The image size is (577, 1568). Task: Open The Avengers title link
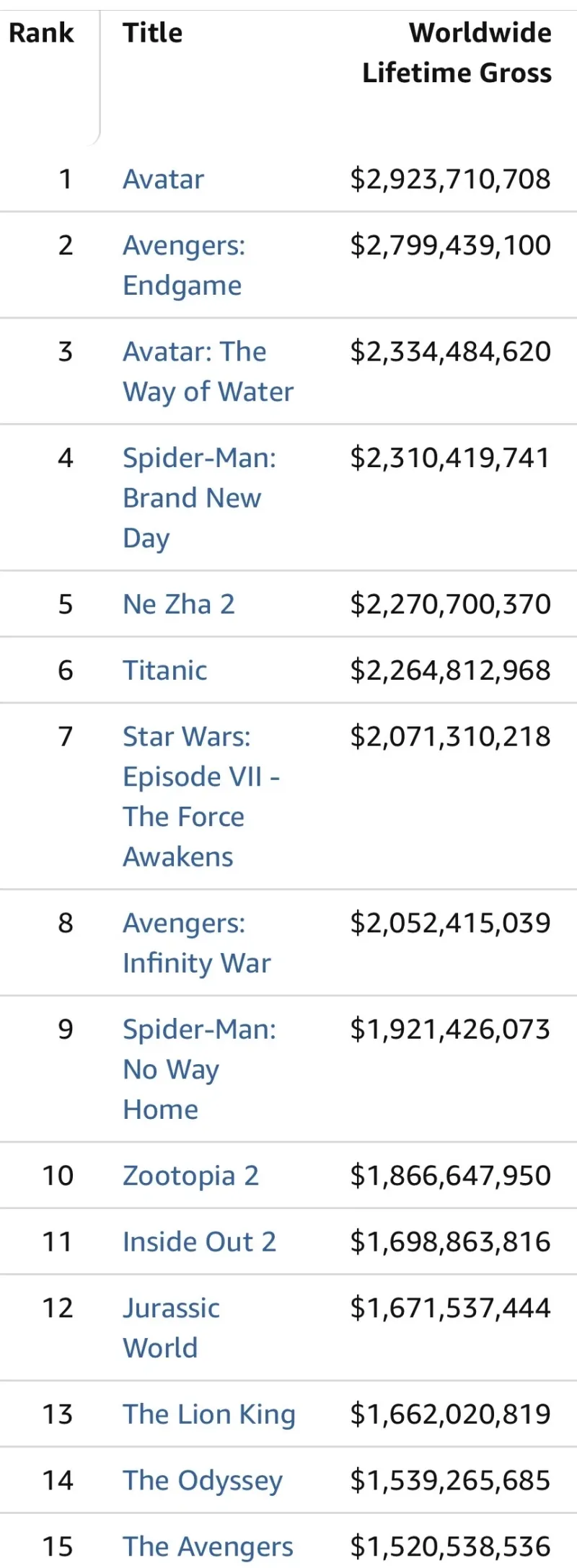[x=208, y=1547]
